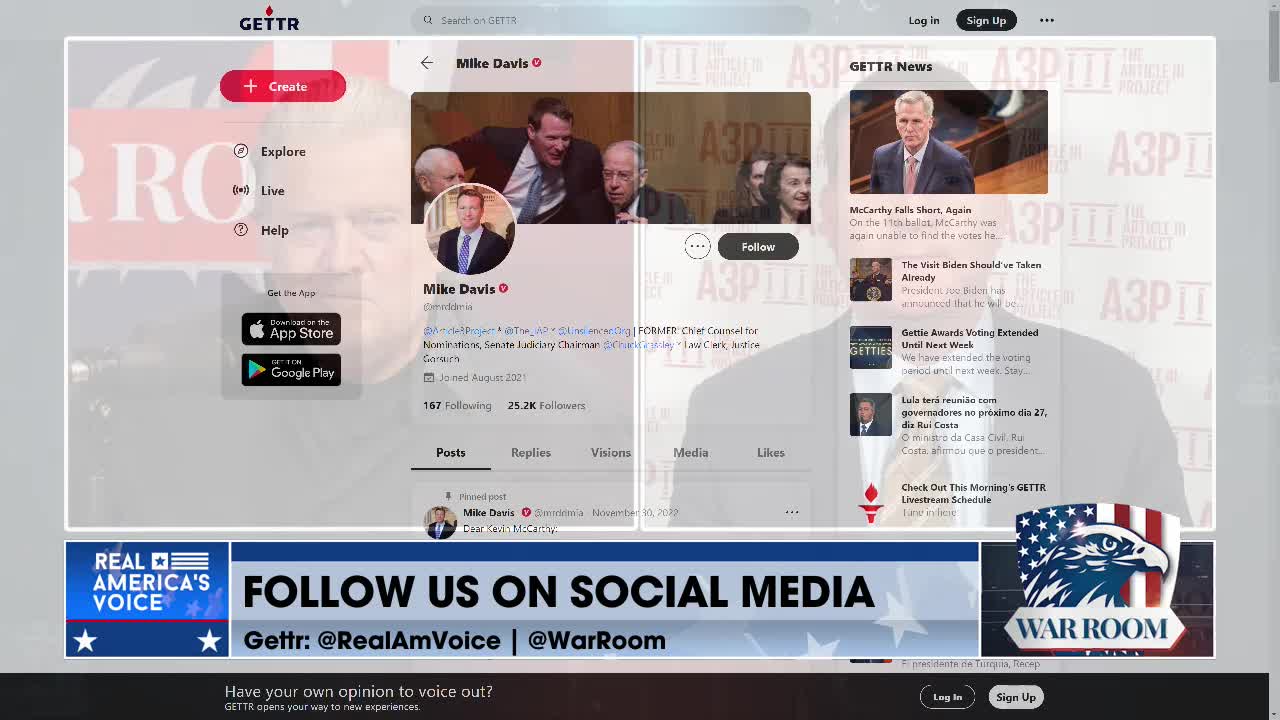View 25.2K Followers list

[546, 405]
